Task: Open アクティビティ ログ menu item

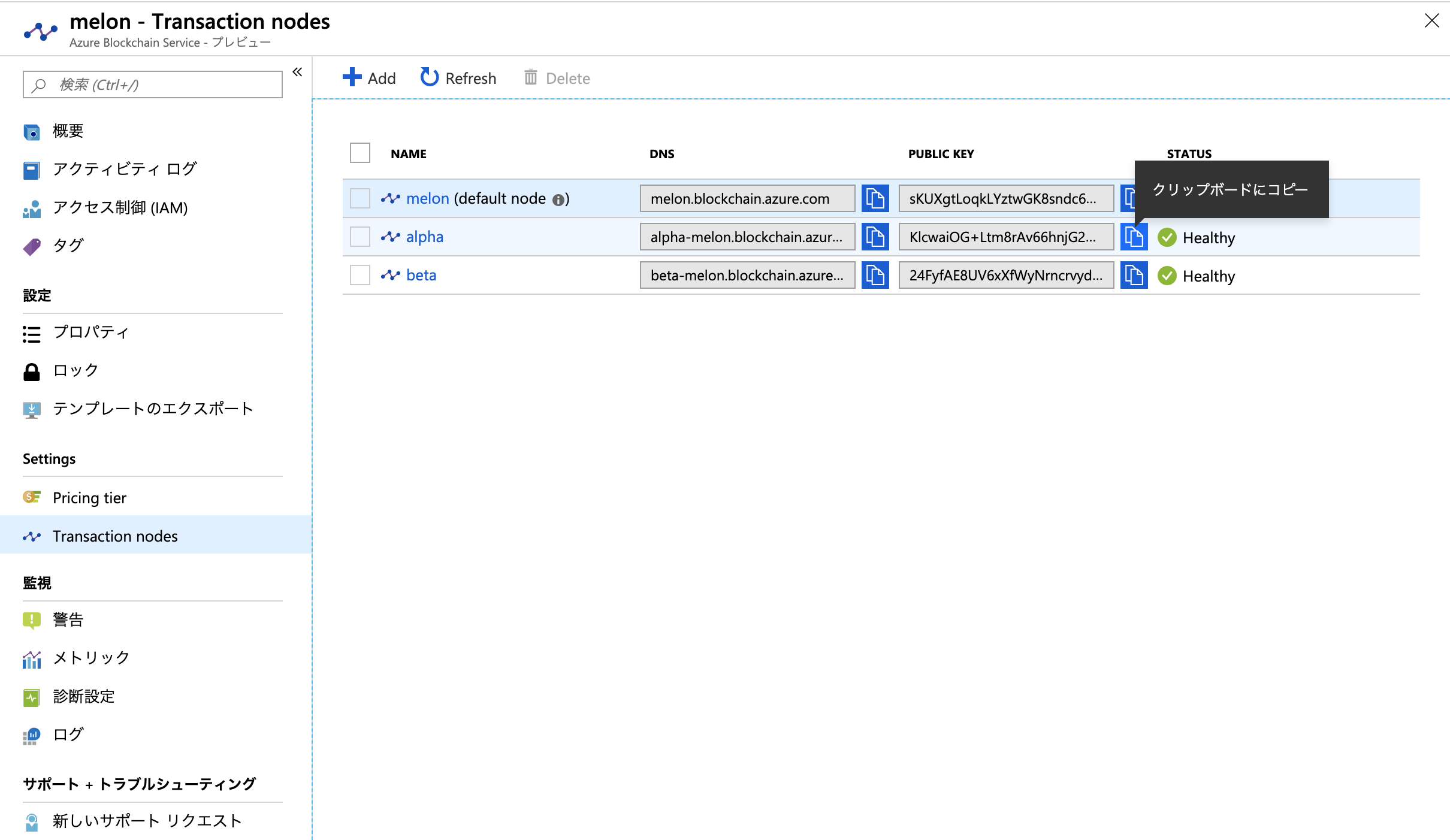Action: point(156,169)
